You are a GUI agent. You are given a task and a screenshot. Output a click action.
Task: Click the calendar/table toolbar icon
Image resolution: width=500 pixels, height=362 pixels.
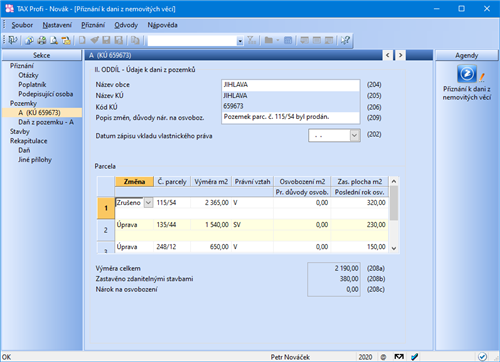(x=288, y=40)
